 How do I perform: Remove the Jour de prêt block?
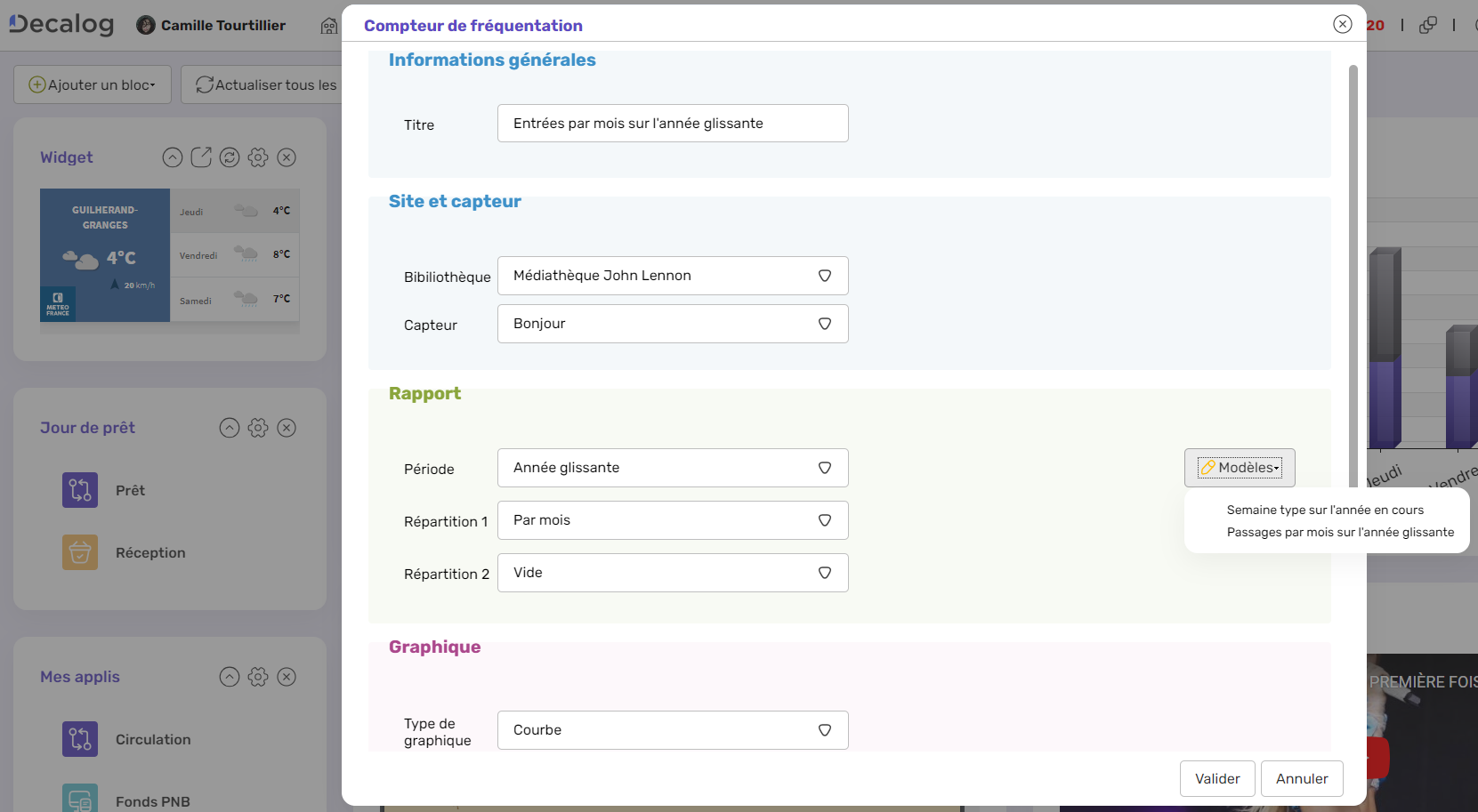tap(287, 428)
